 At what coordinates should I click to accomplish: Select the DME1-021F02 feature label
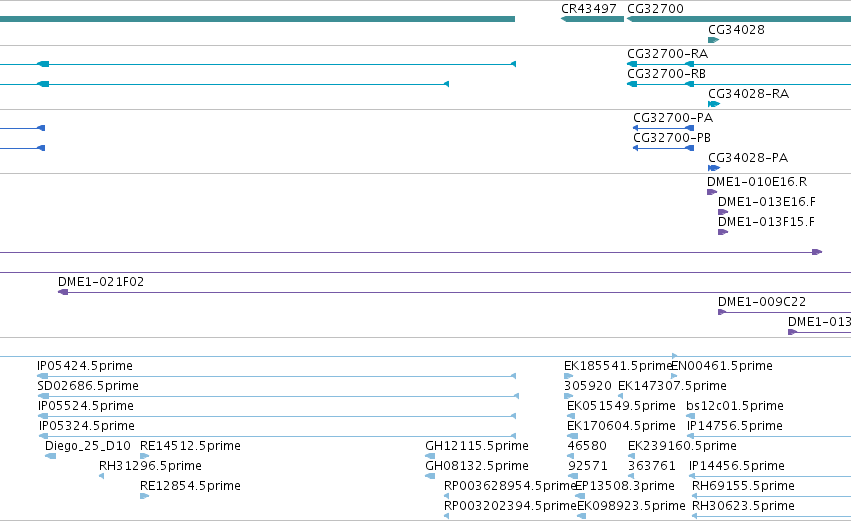[101, 282]
